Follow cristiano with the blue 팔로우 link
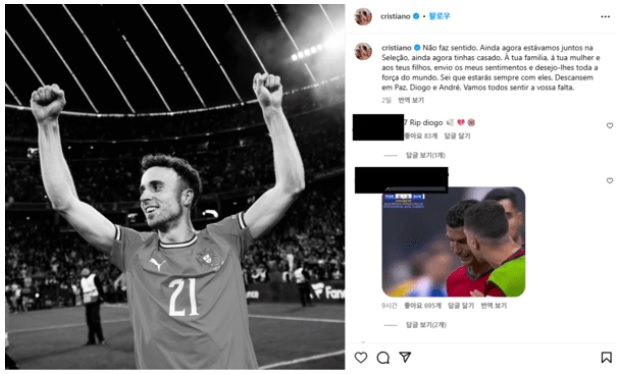The image size is (621, 374). [x=439, y=16]
